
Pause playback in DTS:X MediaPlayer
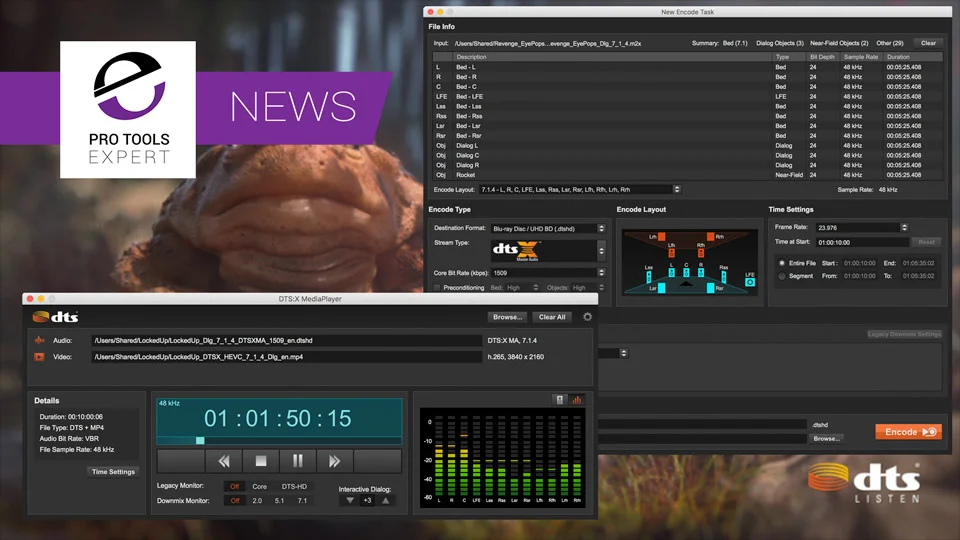tap(298, 461)
